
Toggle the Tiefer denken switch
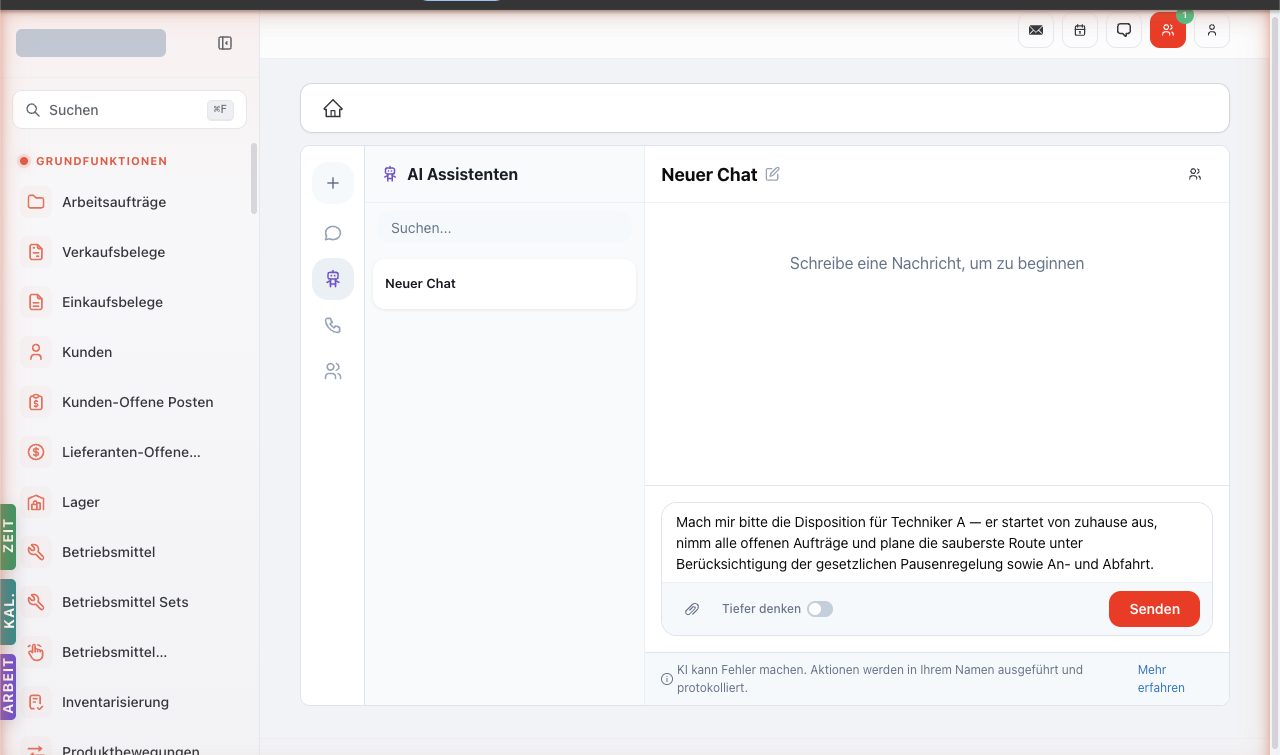(x=820, y=609)
